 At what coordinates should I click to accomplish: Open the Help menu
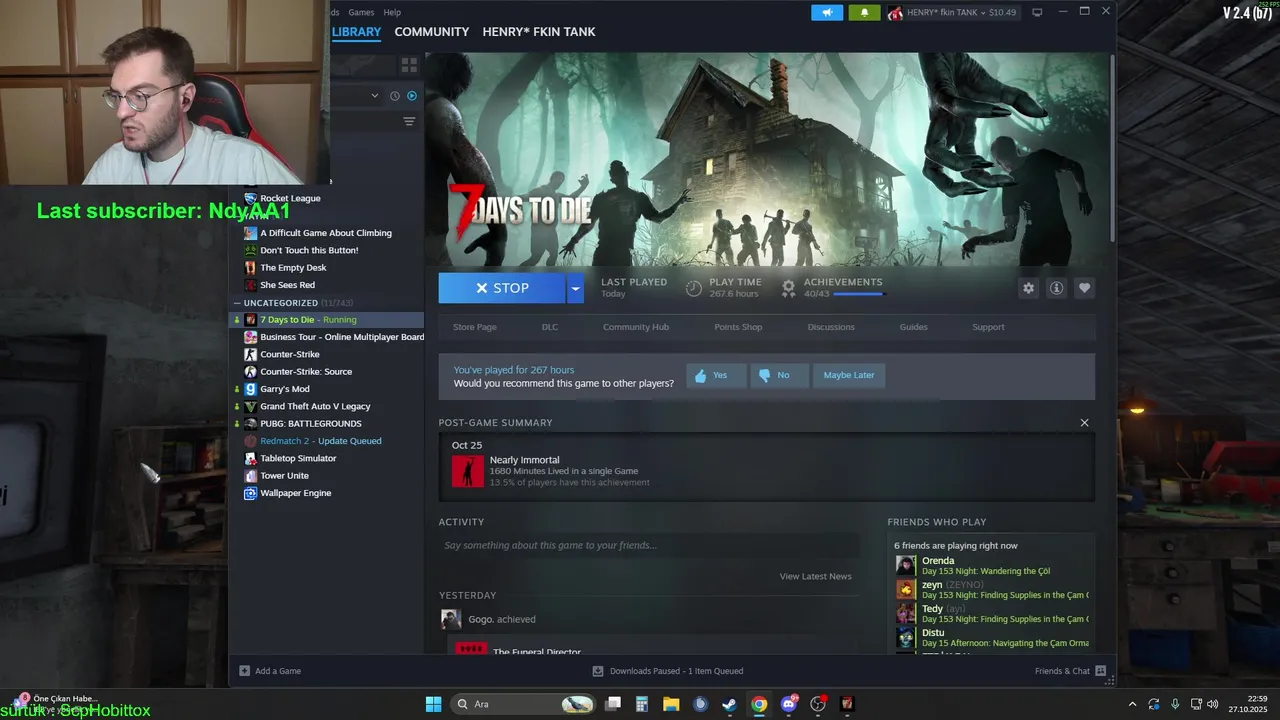(392, 12)
